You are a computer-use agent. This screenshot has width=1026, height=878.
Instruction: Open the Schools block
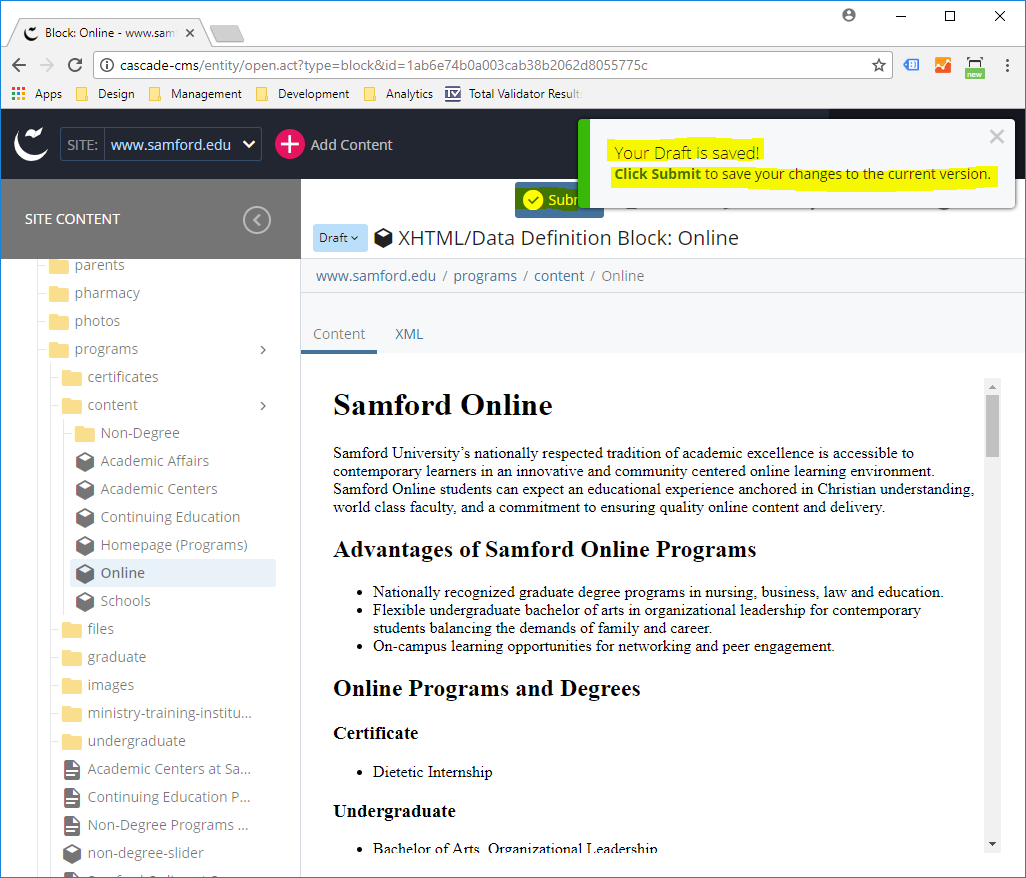coord(113,601)
